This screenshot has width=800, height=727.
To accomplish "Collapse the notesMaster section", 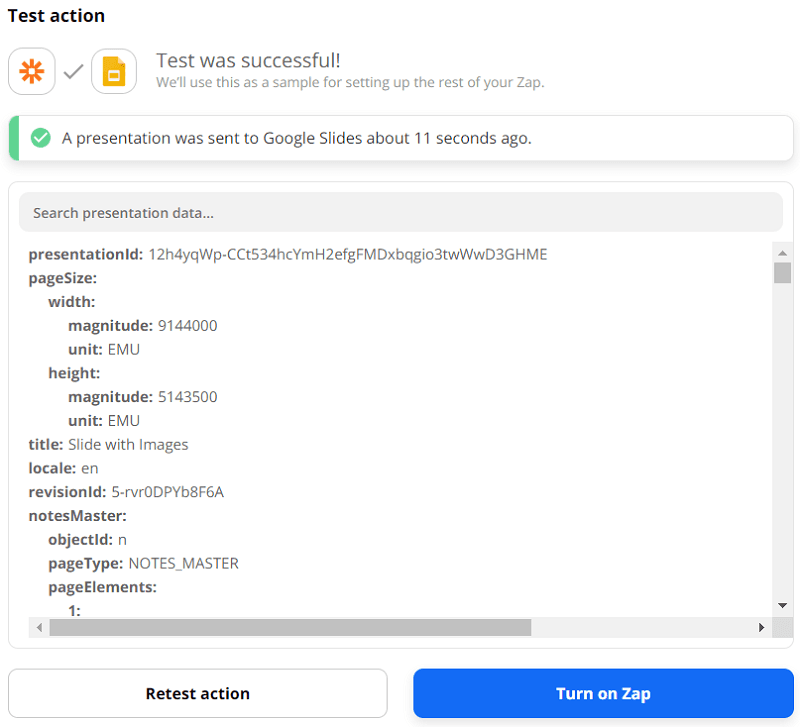I will [77, 516].
